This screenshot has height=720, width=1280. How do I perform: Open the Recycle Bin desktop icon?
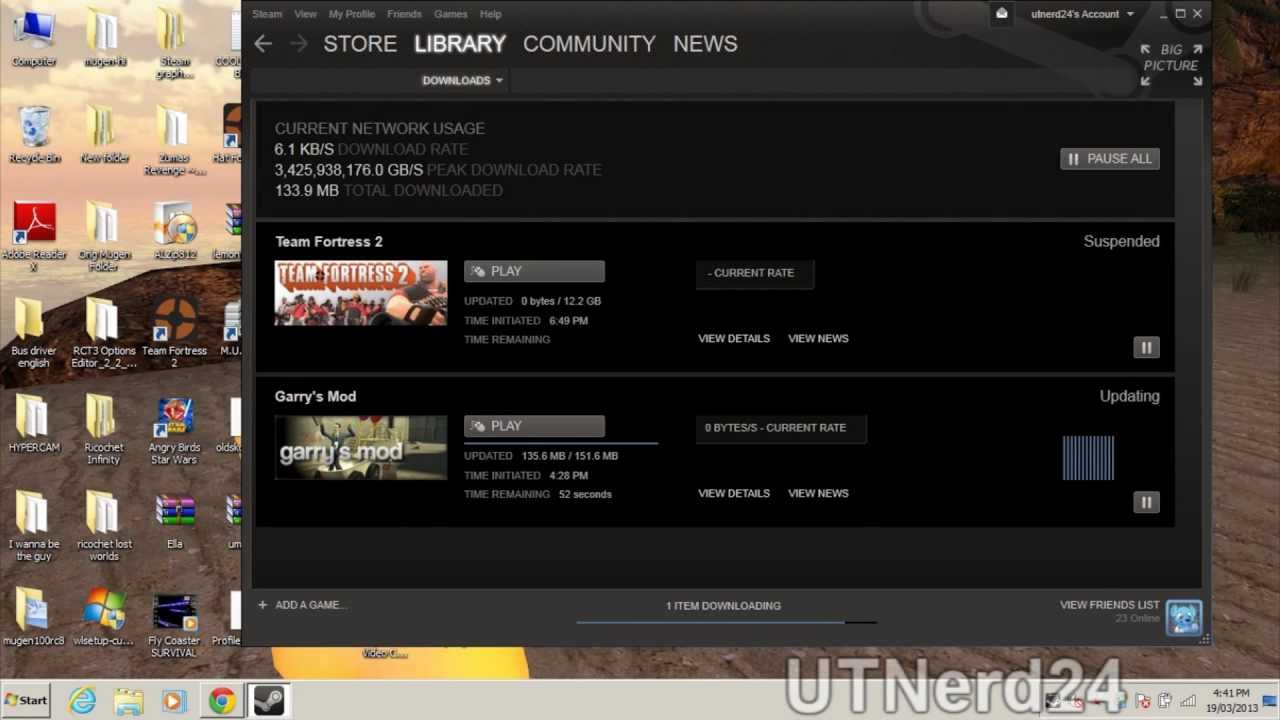[35, 135]
